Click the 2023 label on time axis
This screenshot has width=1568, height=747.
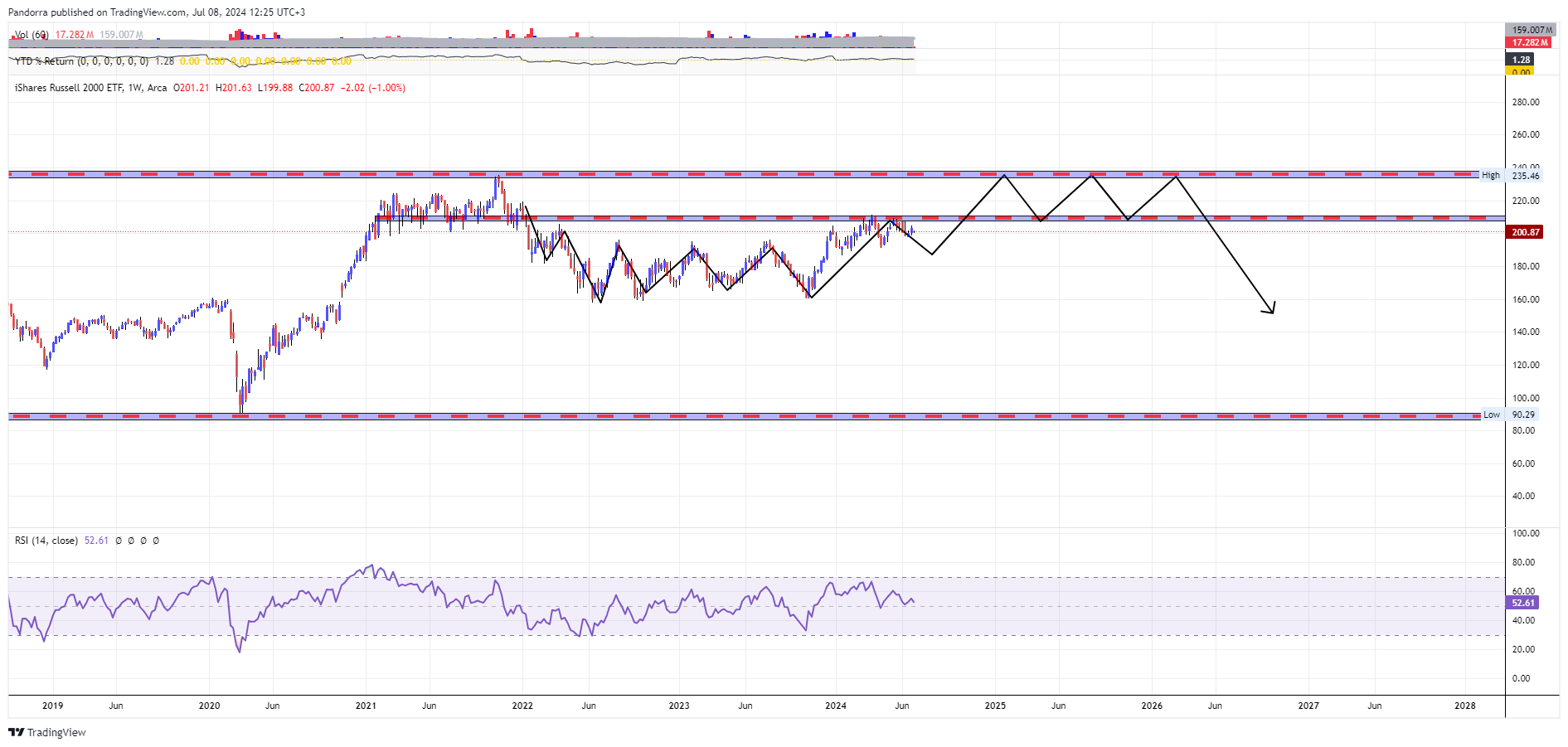click(x=678, y=706)
